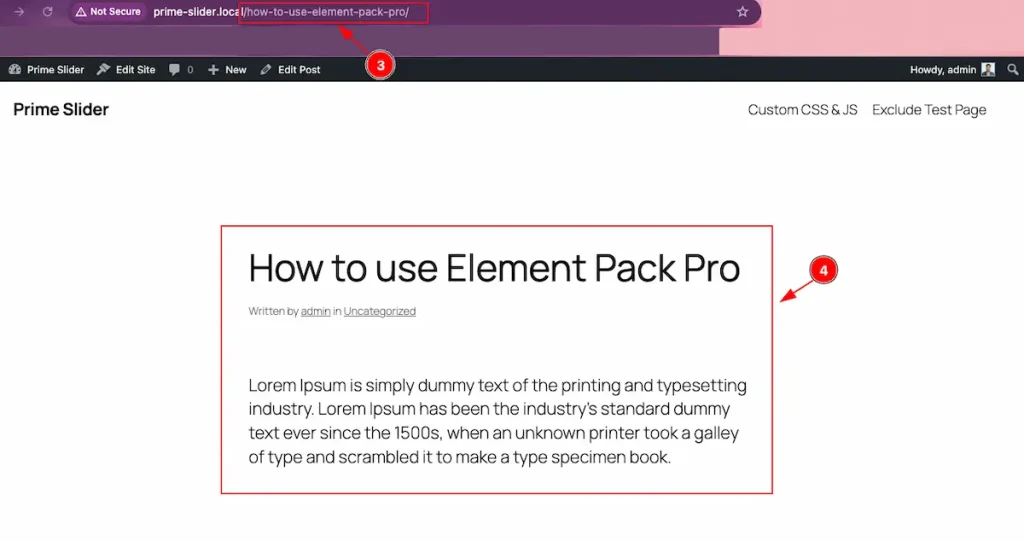The width and height of the screenshot is (1024, 541).
Task: Click the red annotation marker numbered 3
Action: pos(380,65)
